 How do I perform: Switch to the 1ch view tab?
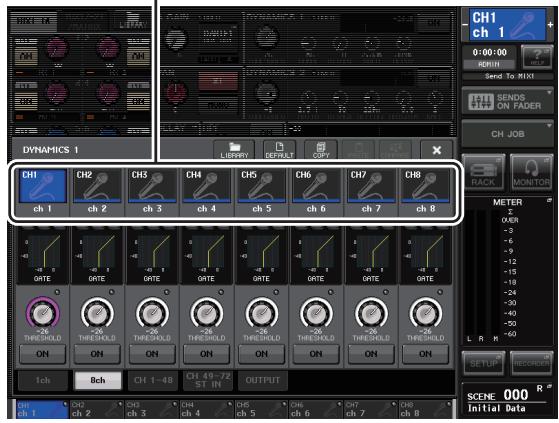(x=43, y=380)
